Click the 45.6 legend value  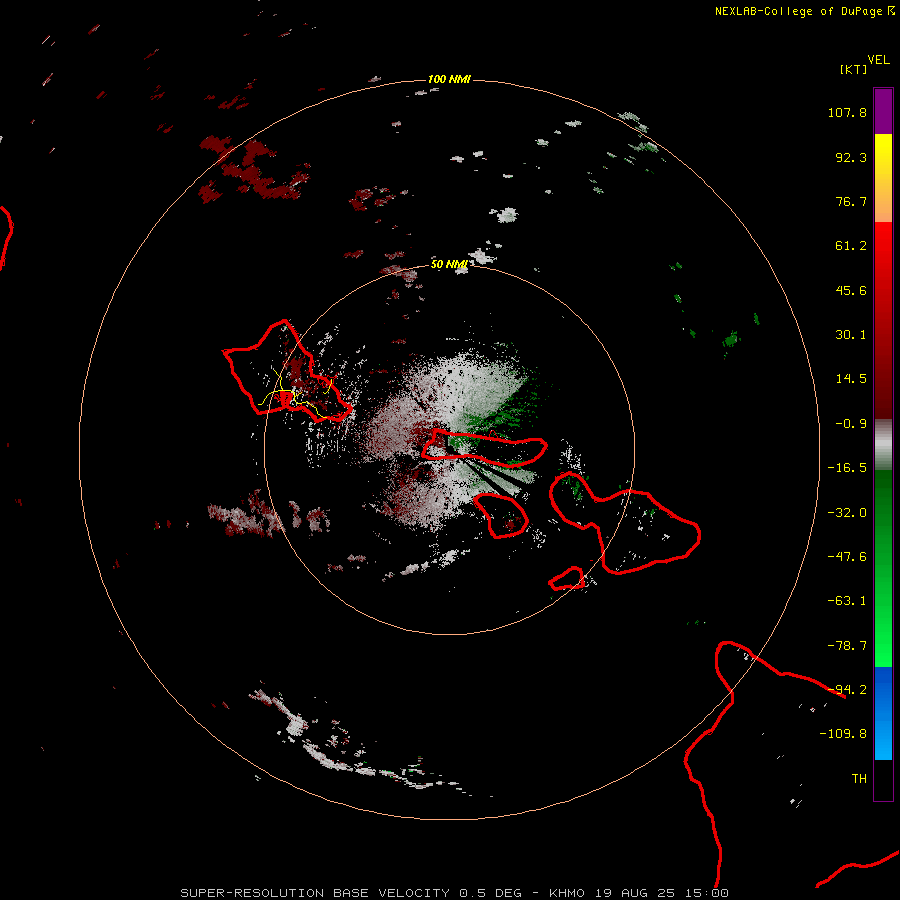851,290
